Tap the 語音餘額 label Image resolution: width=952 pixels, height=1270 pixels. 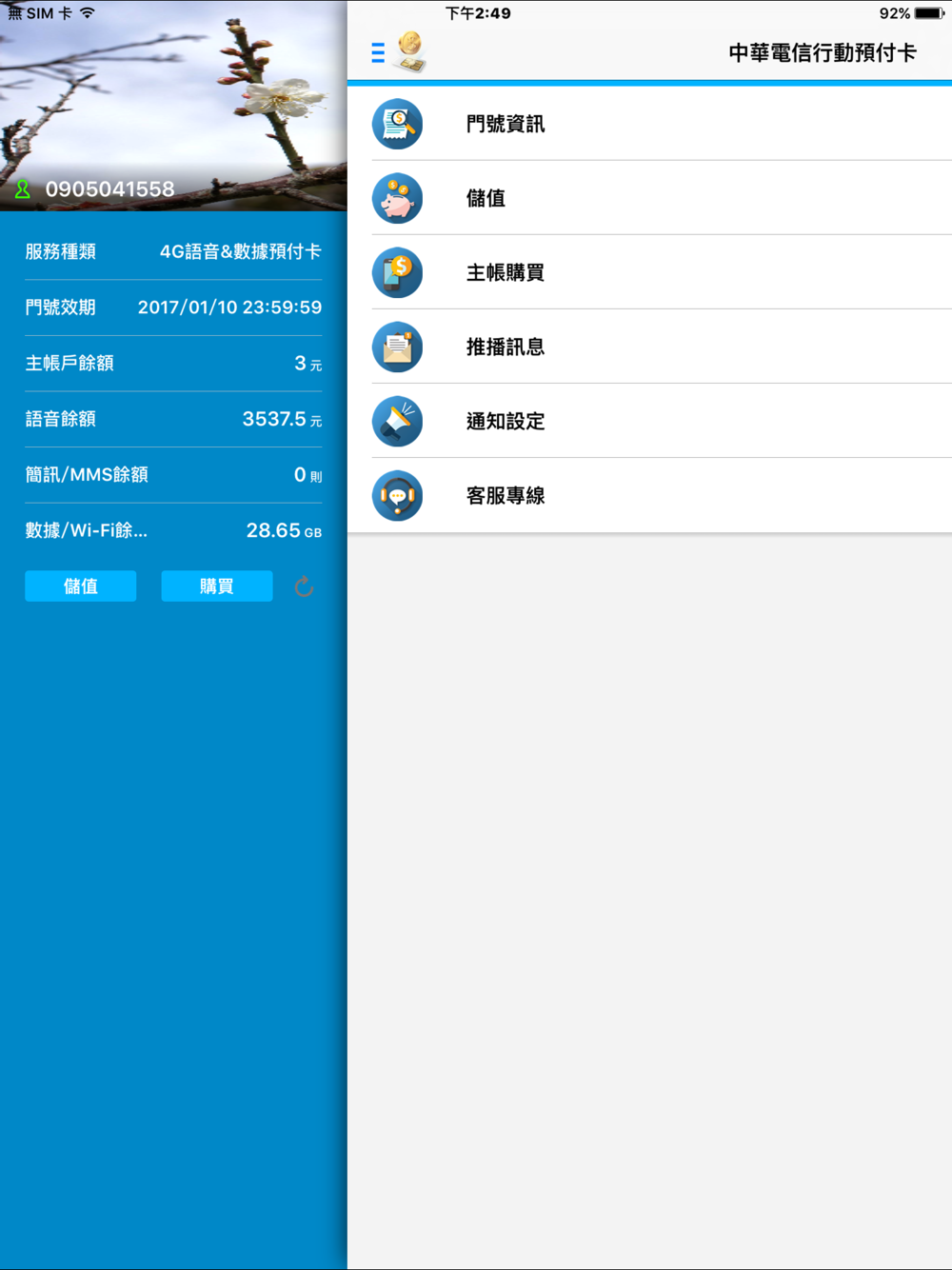point(61,418)
